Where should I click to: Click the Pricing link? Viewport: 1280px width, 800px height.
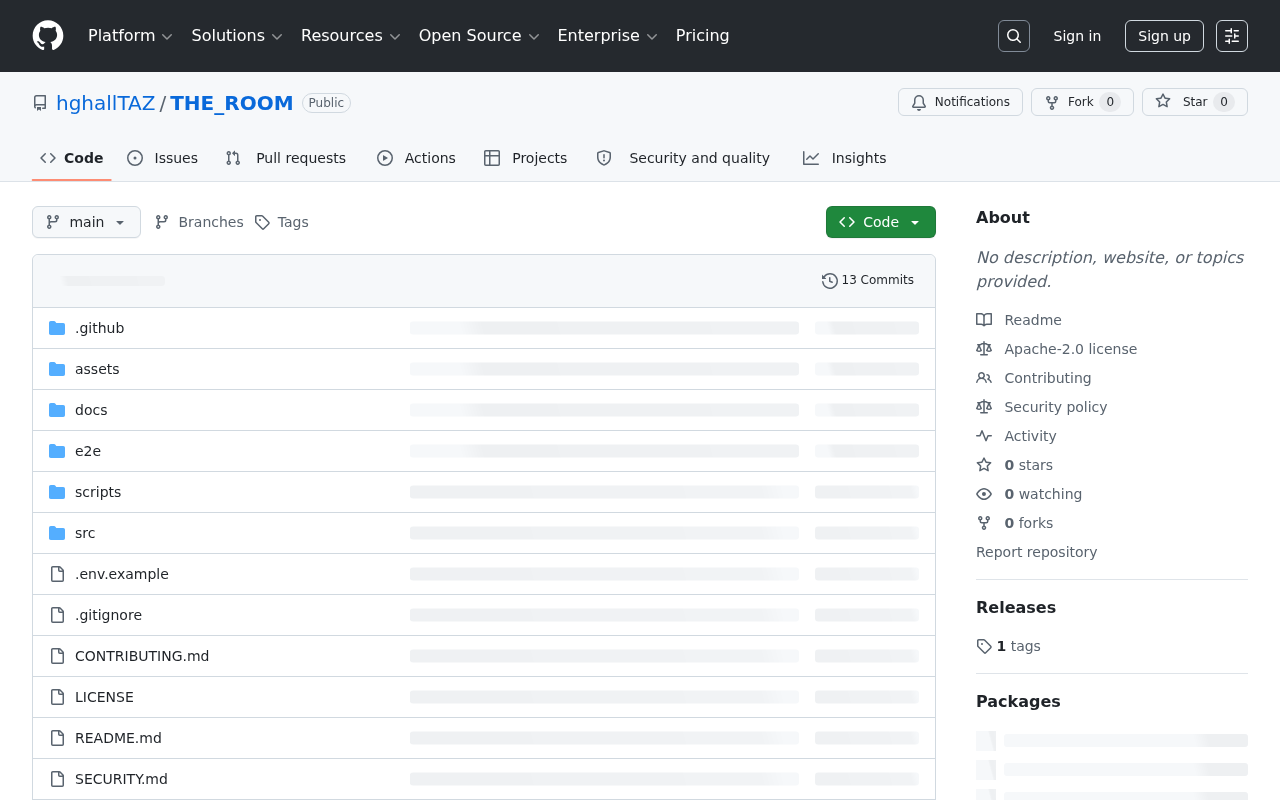coord(702,36)
